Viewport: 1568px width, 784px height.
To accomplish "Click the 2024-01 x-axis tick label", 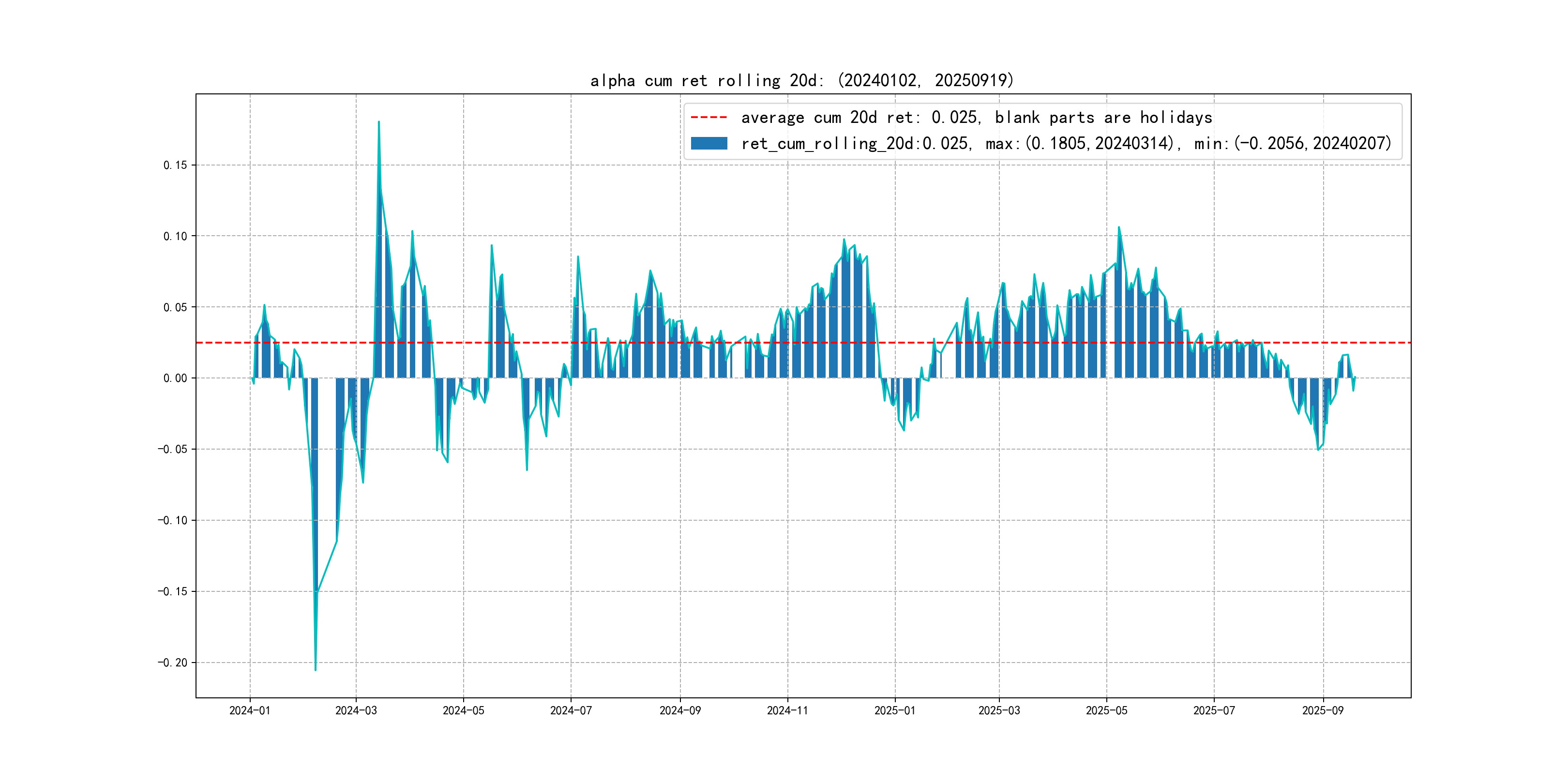I will (x=250, y=710).
